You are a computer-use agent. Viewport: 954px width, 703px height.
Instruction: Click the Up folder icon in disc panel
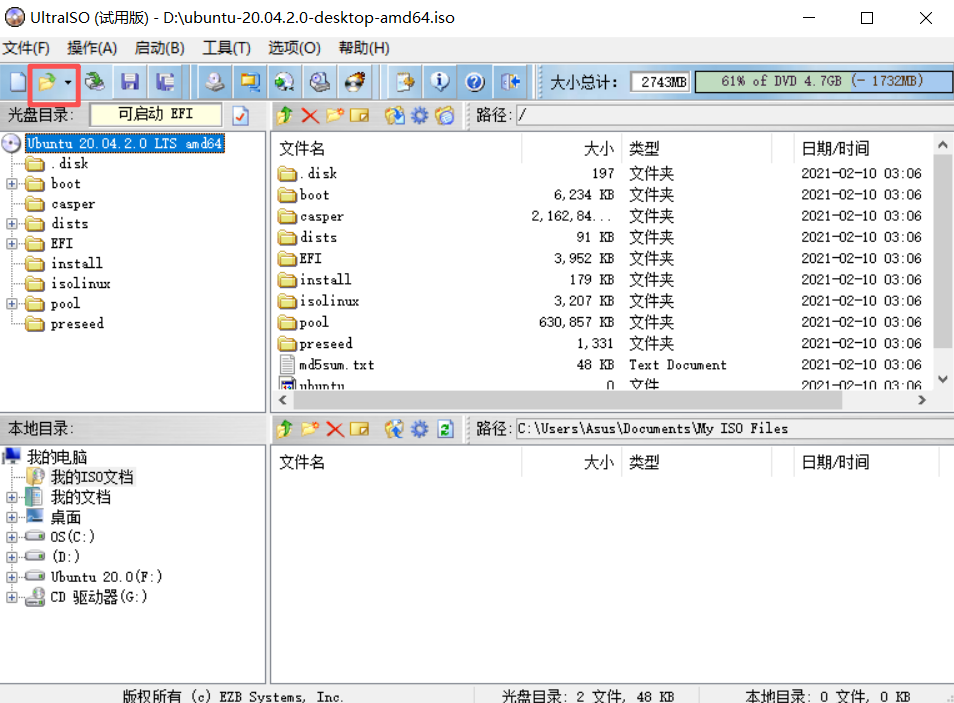point(284,114)
